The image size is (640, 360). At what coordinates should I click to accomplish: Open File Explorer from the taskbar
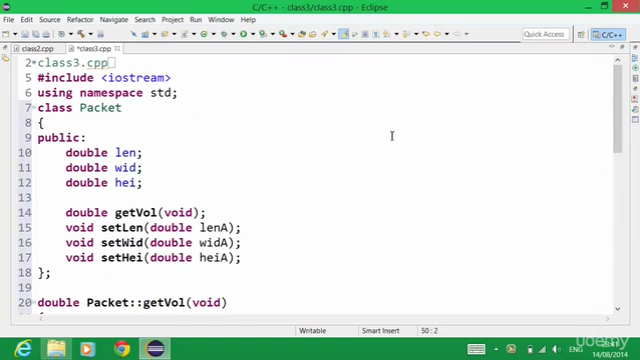tap(56, 349)
